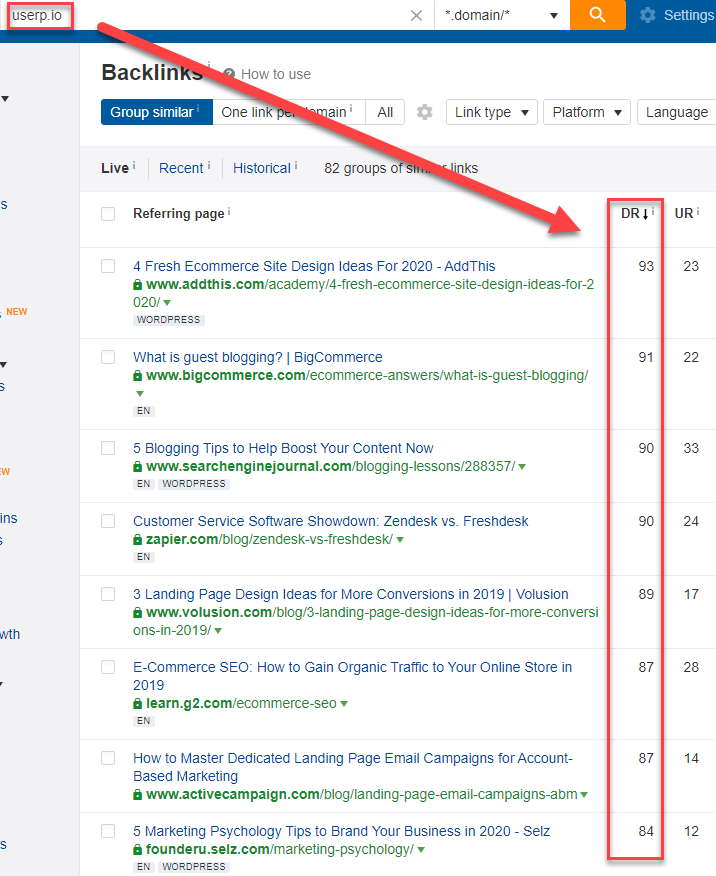The image size is (716, 876).
Task: Expand the bigcommerce.com URL dropdown arrow
Action: [x=140, y=394]
